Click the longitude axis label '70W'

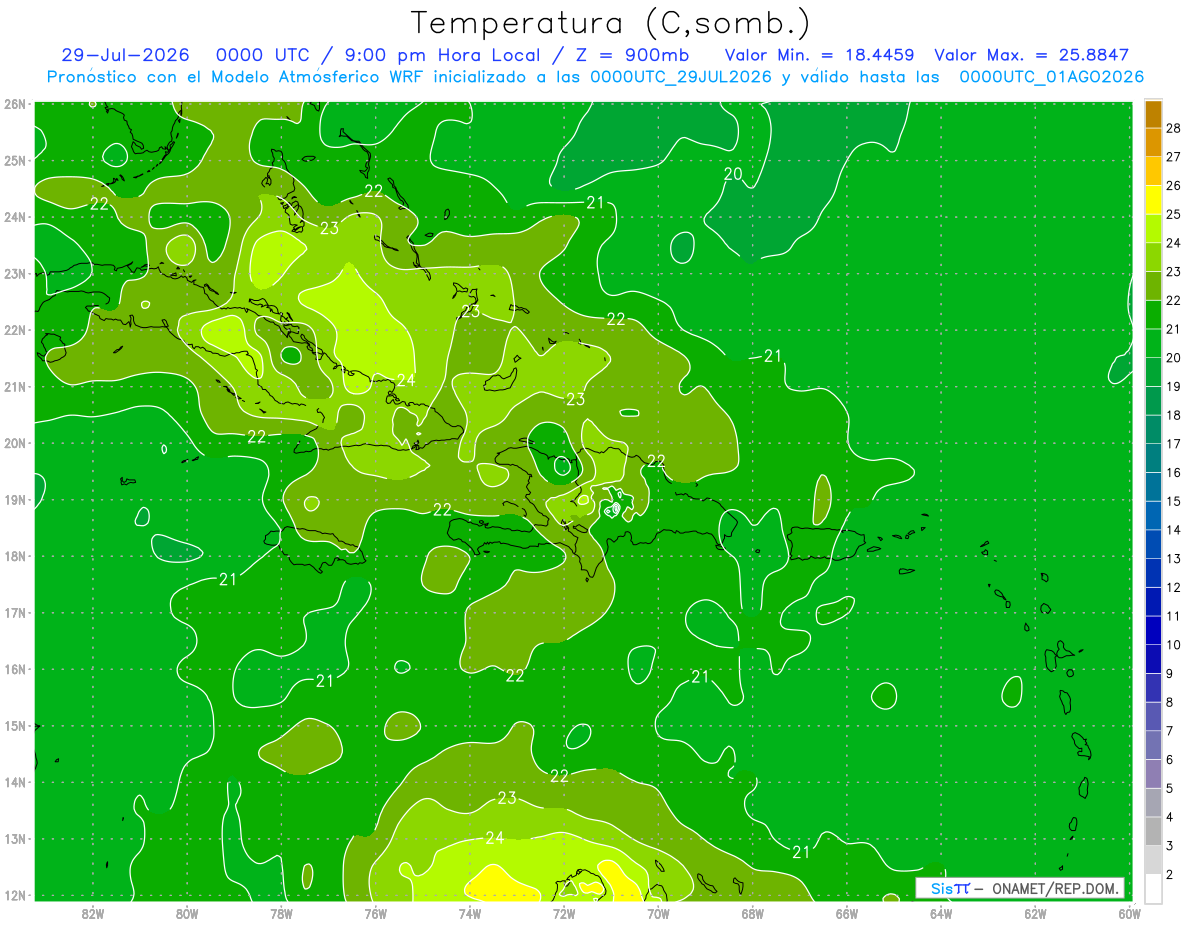(658, 913)
